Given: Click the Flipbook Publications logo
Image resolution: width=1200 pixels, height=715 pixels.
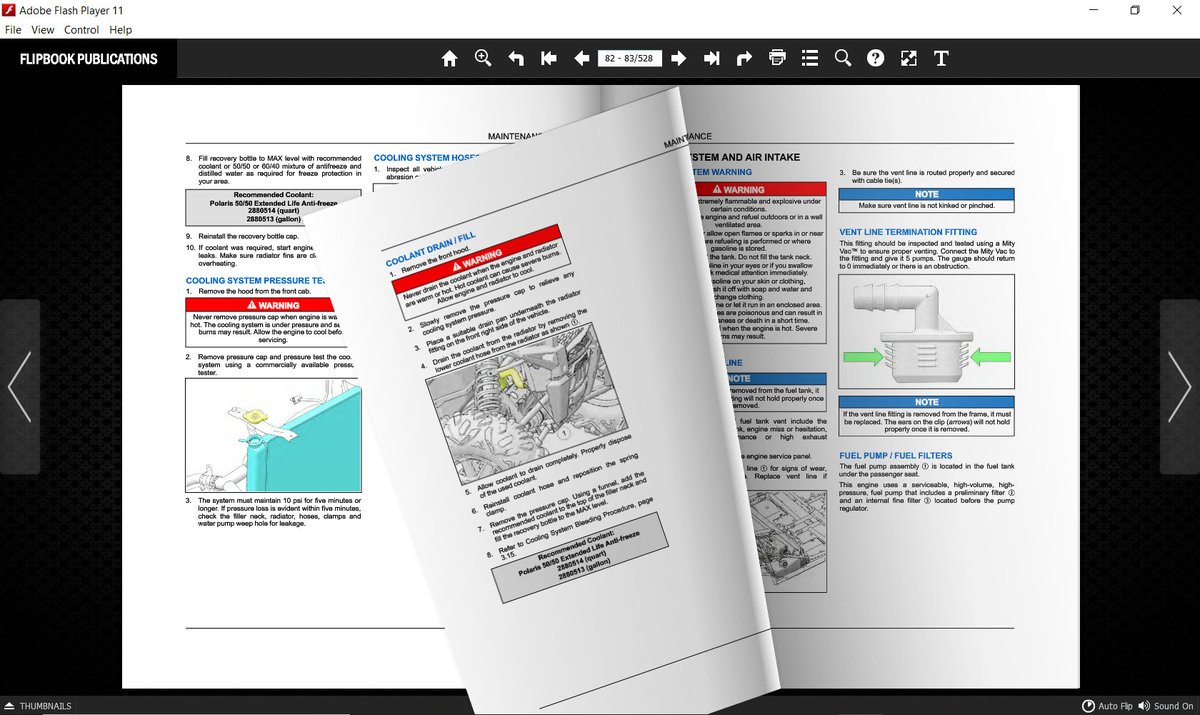Looking at the screenshot, I should [x=88, y=59].
